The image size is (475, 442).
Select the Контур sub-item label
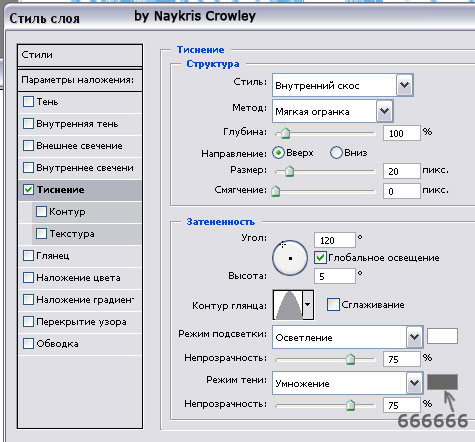coord(67,212)
